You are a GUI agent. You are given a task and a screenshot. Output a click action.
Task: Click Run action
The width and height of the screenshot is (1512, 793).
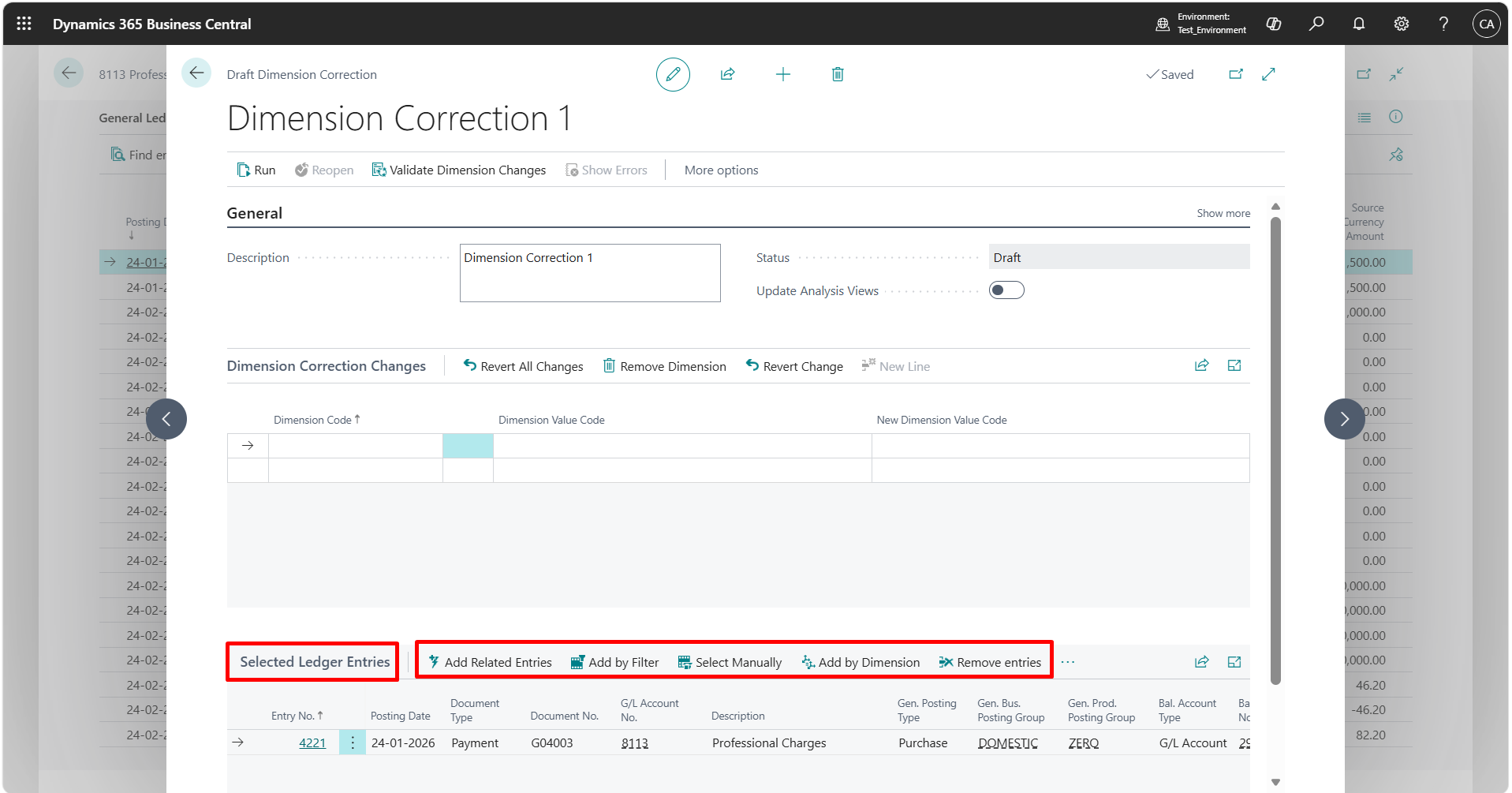pyautogui.click(x=256, y=170)
